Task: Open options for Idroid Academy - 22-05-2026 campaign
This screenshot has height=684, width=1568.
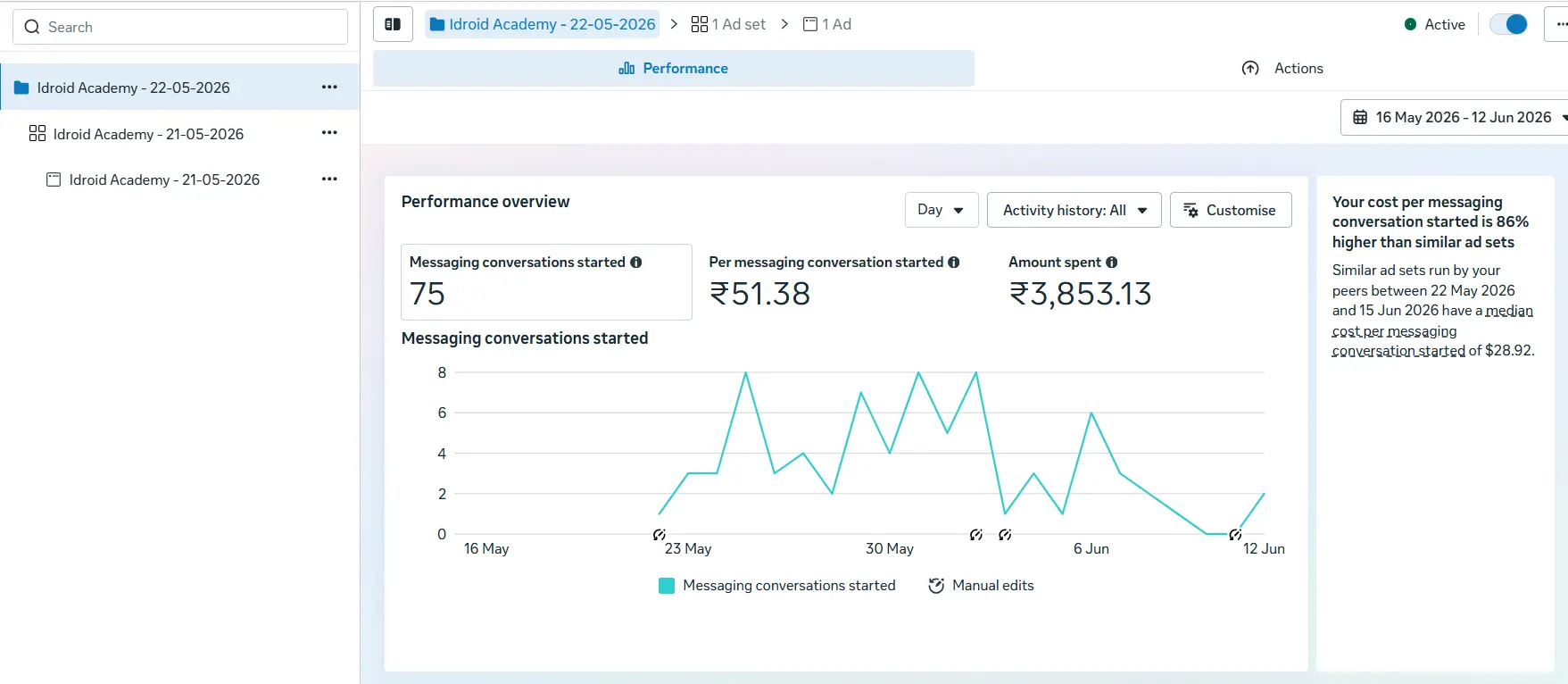Action: click(x=329, y=88)
